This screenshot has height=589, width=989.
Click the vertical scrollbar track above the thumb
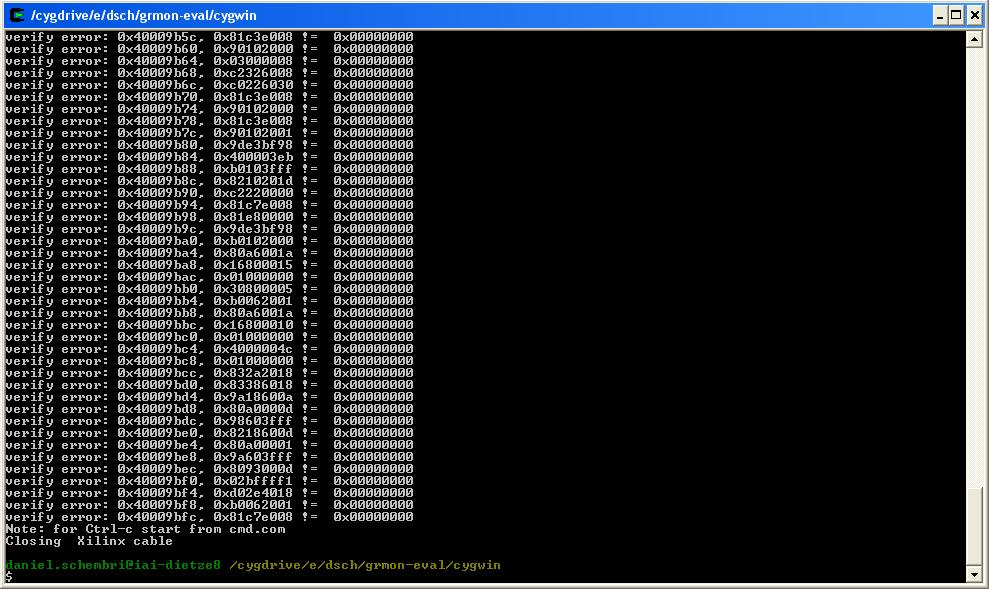[974, 265]
